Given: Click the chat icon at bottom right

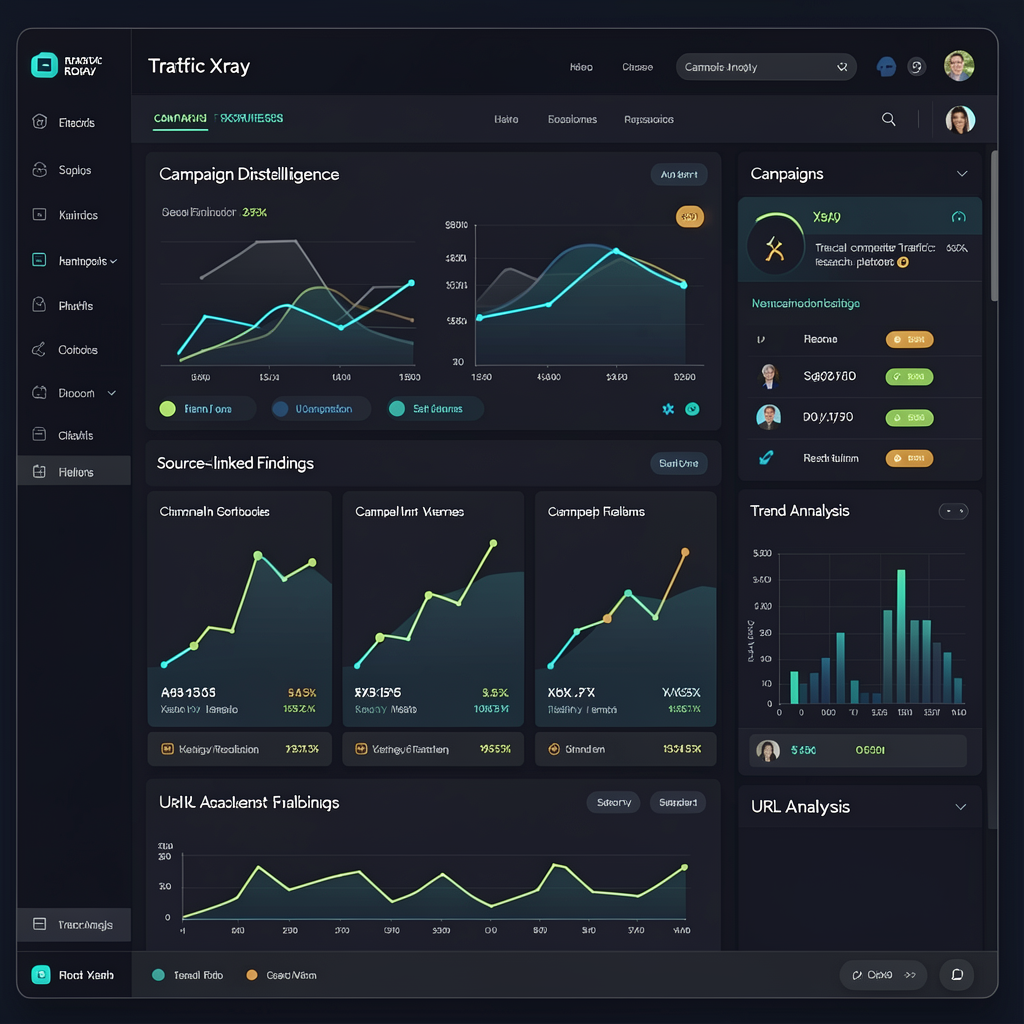Looking at the screenshot, I should [x=957, y=974].
